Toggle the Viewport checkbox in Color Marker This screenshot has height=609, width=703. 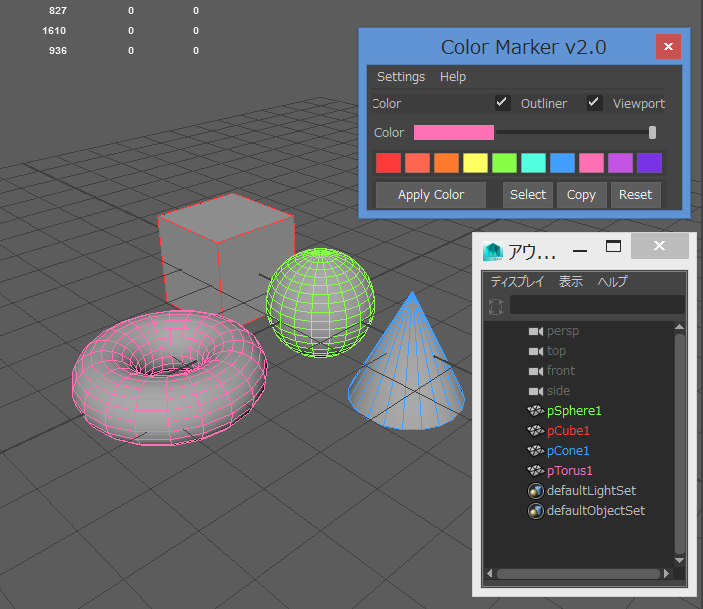pyautogui.click(x=595, y=103)
